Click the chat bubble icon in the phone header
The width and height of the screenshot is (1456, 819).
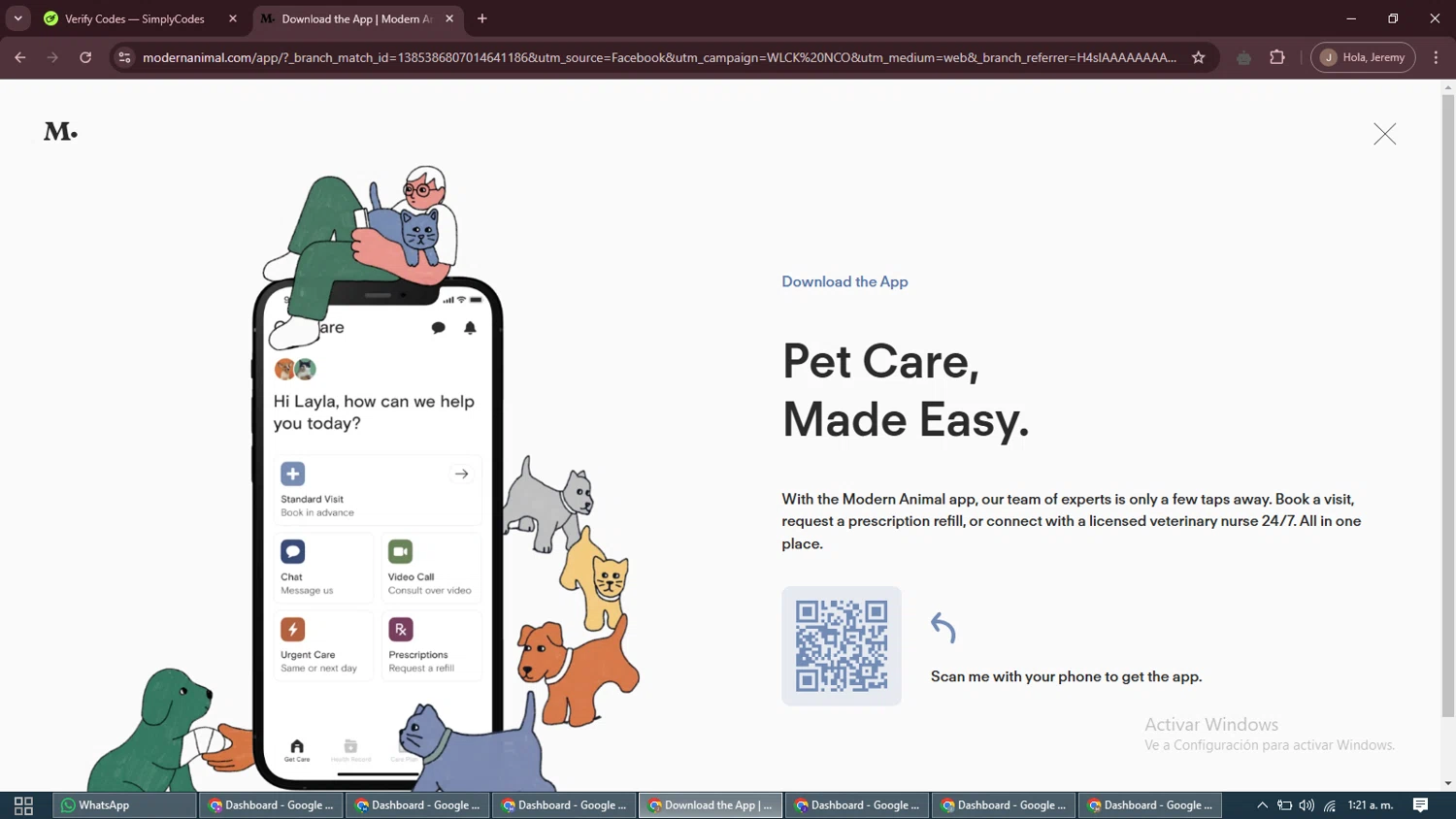tap(439, 328)
